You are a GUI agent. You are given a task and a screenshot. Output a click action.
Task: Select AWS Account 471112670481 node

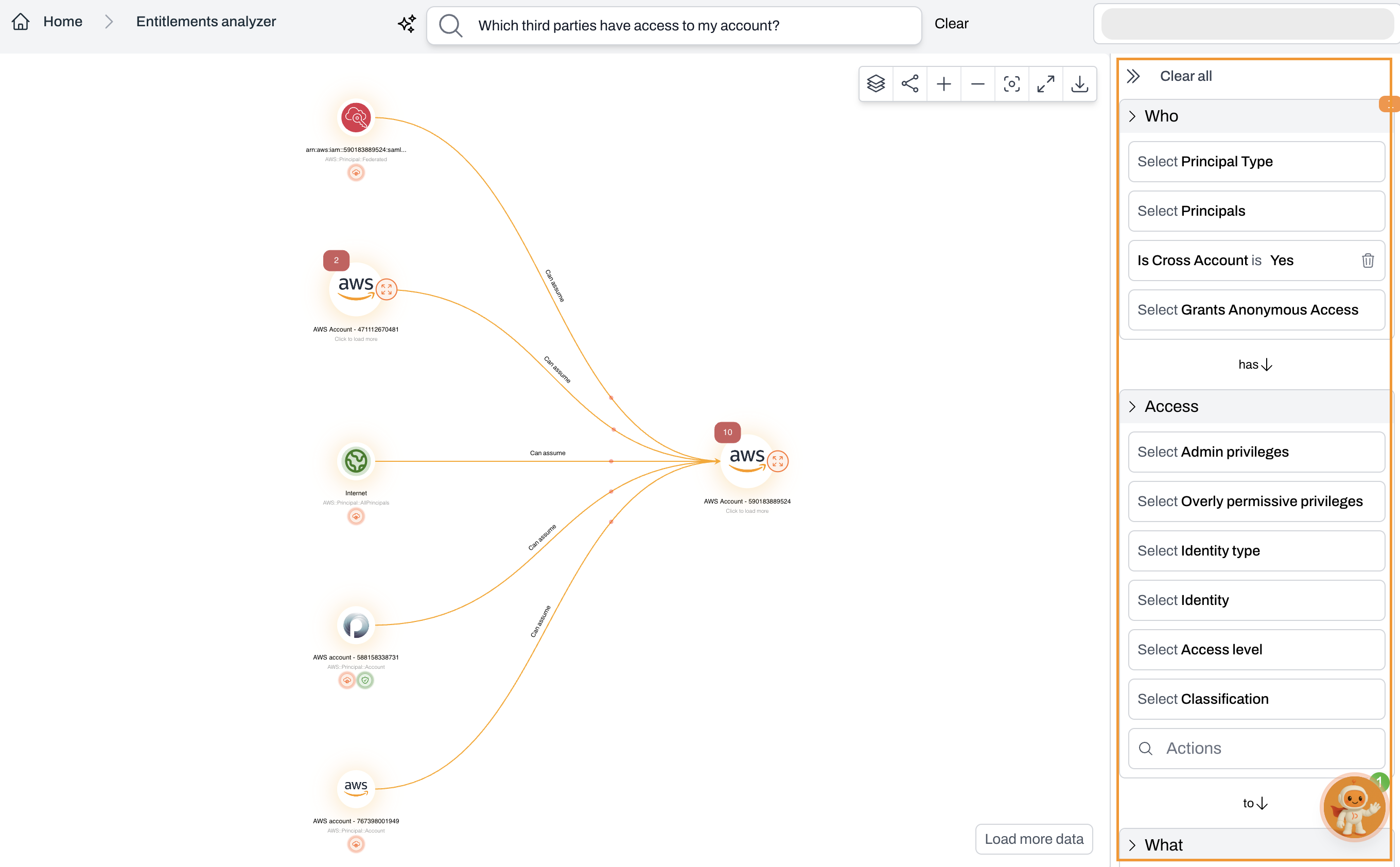coord(356,289)
